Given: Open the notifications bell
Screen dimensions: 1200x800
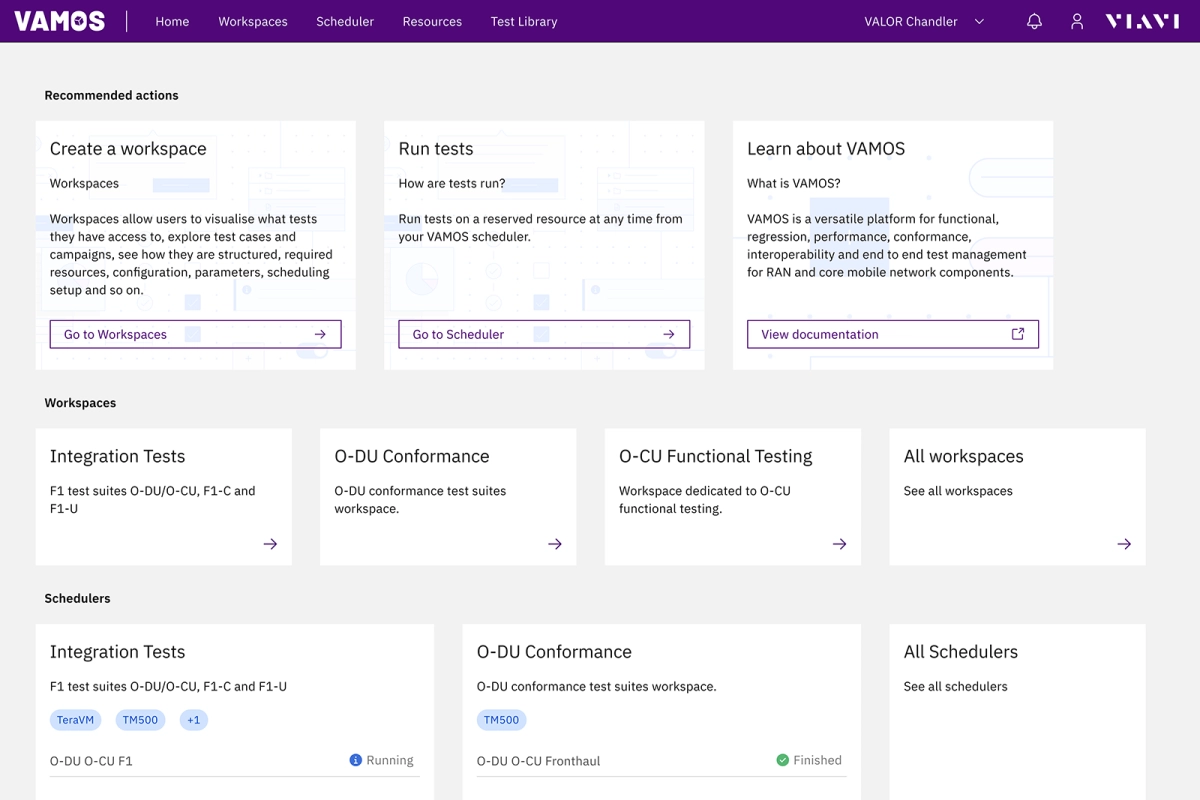Looking at the screenshot, I should [1035, 21].
